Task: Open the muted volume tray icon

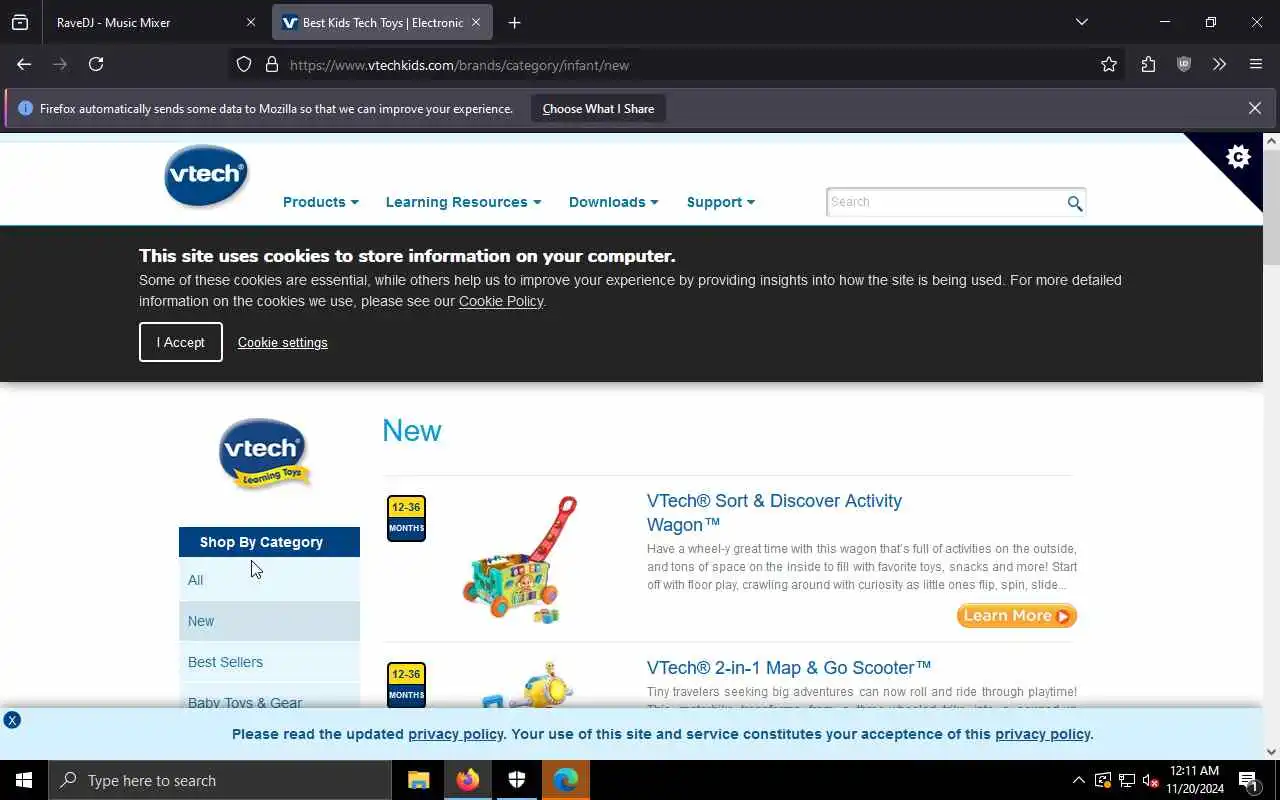Action: [x=1151, y=780]
